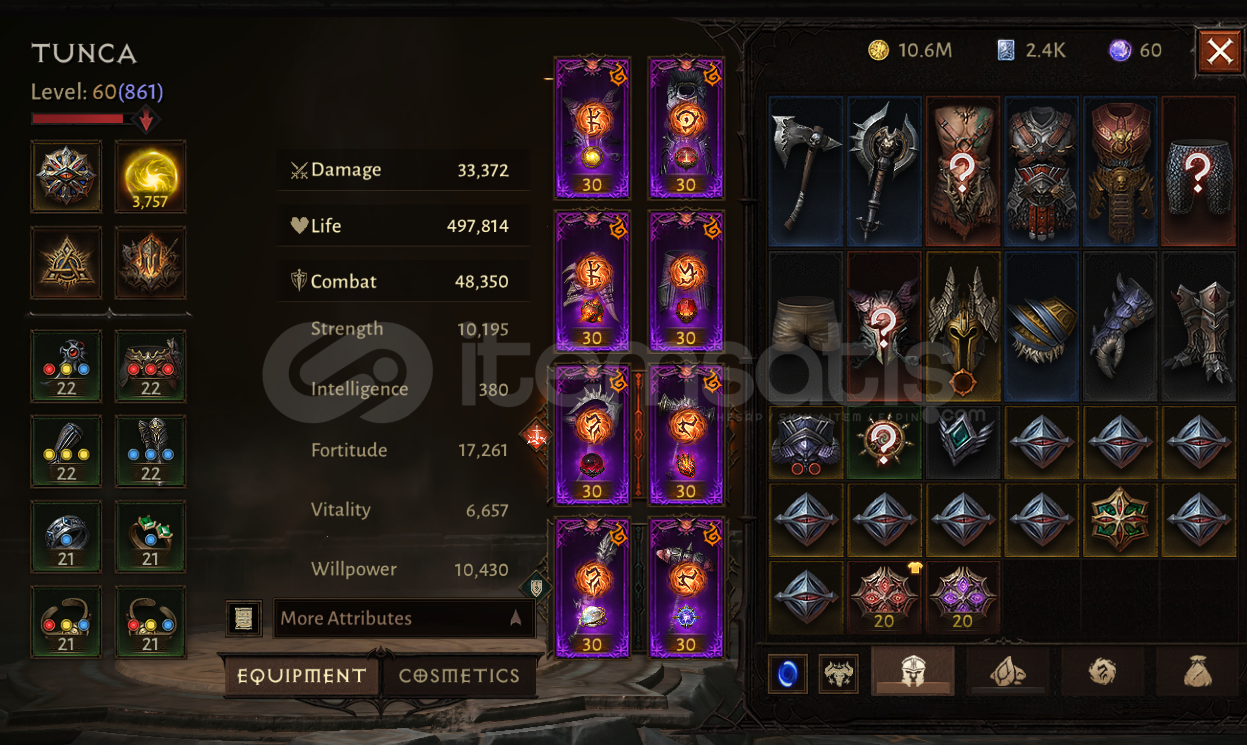Click the red experience progress bar
This screenshot has height=745, width=1247.
coord(78,119)
